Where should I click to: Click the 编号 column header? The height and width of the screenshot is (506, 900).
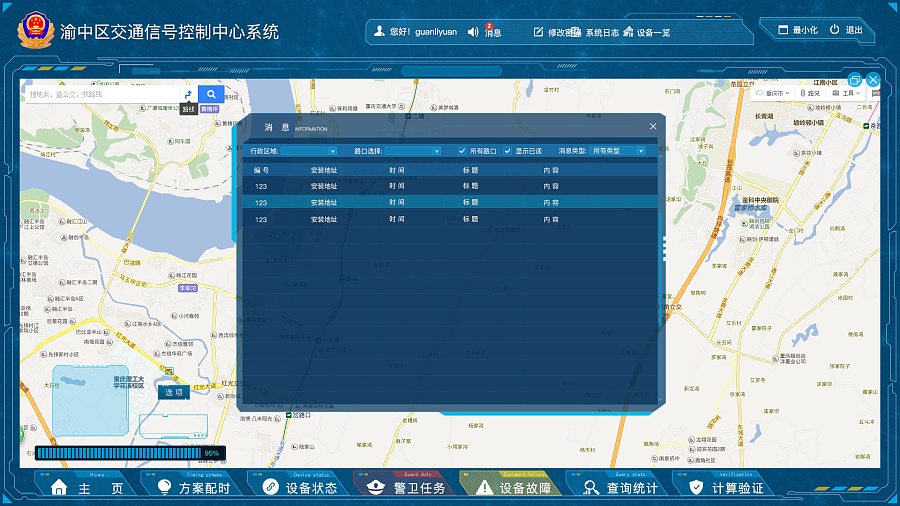click(x=261, y=170)
